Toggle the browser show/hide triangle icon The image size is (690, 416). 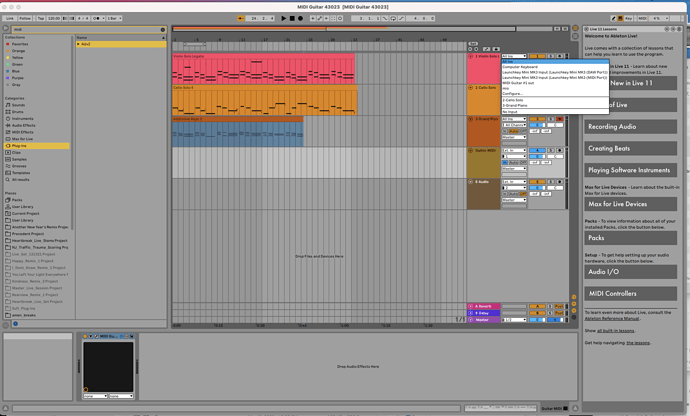point(5,29)
